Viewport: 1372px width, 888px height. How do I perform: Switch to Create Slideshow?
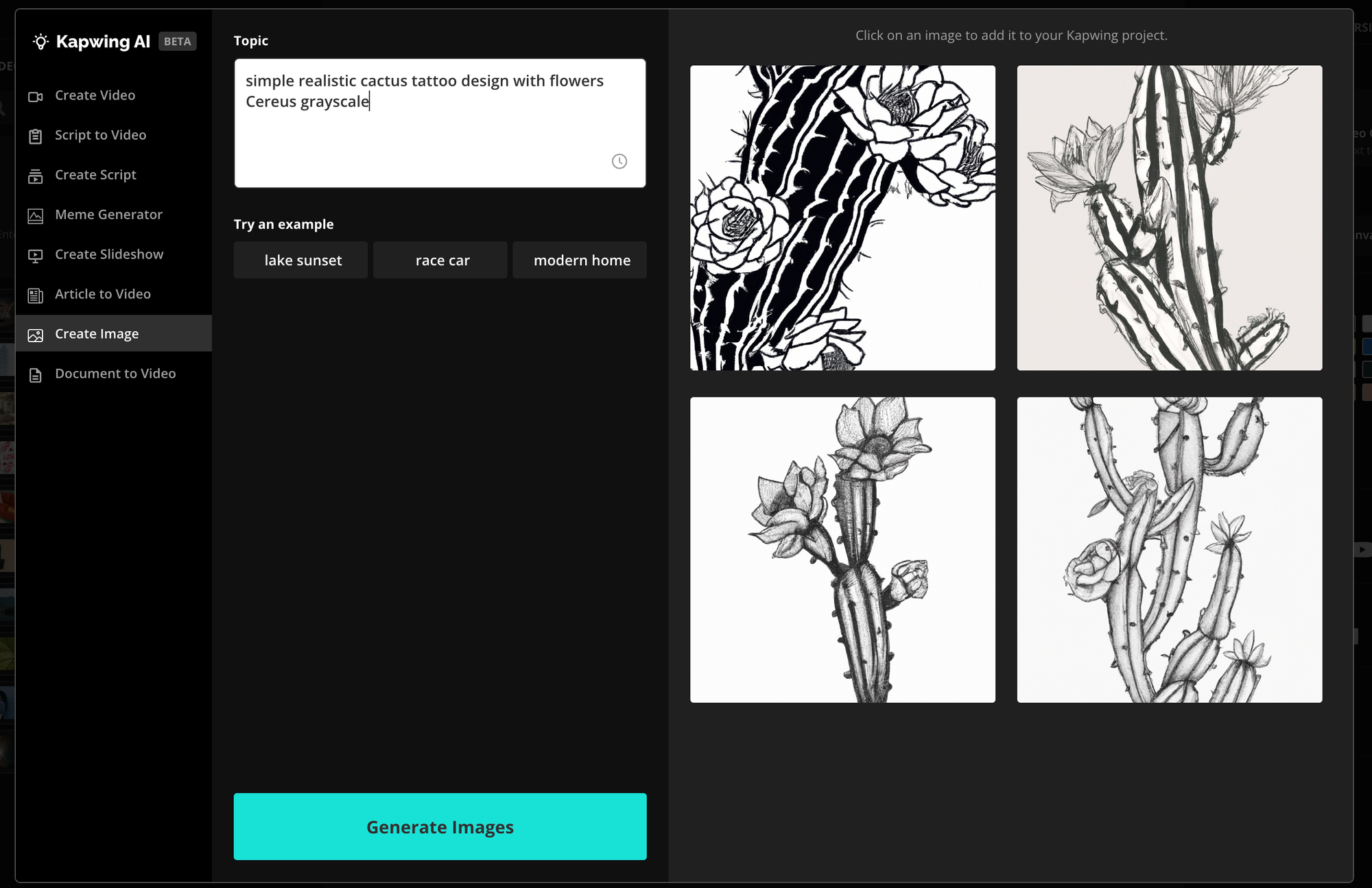point(109,254)
